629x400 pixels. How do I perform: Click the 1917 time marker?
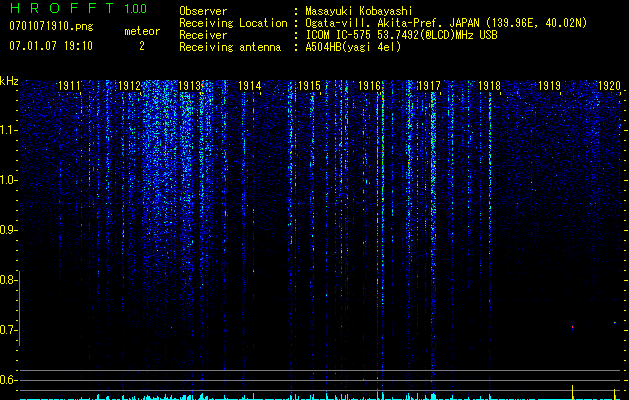429,86
